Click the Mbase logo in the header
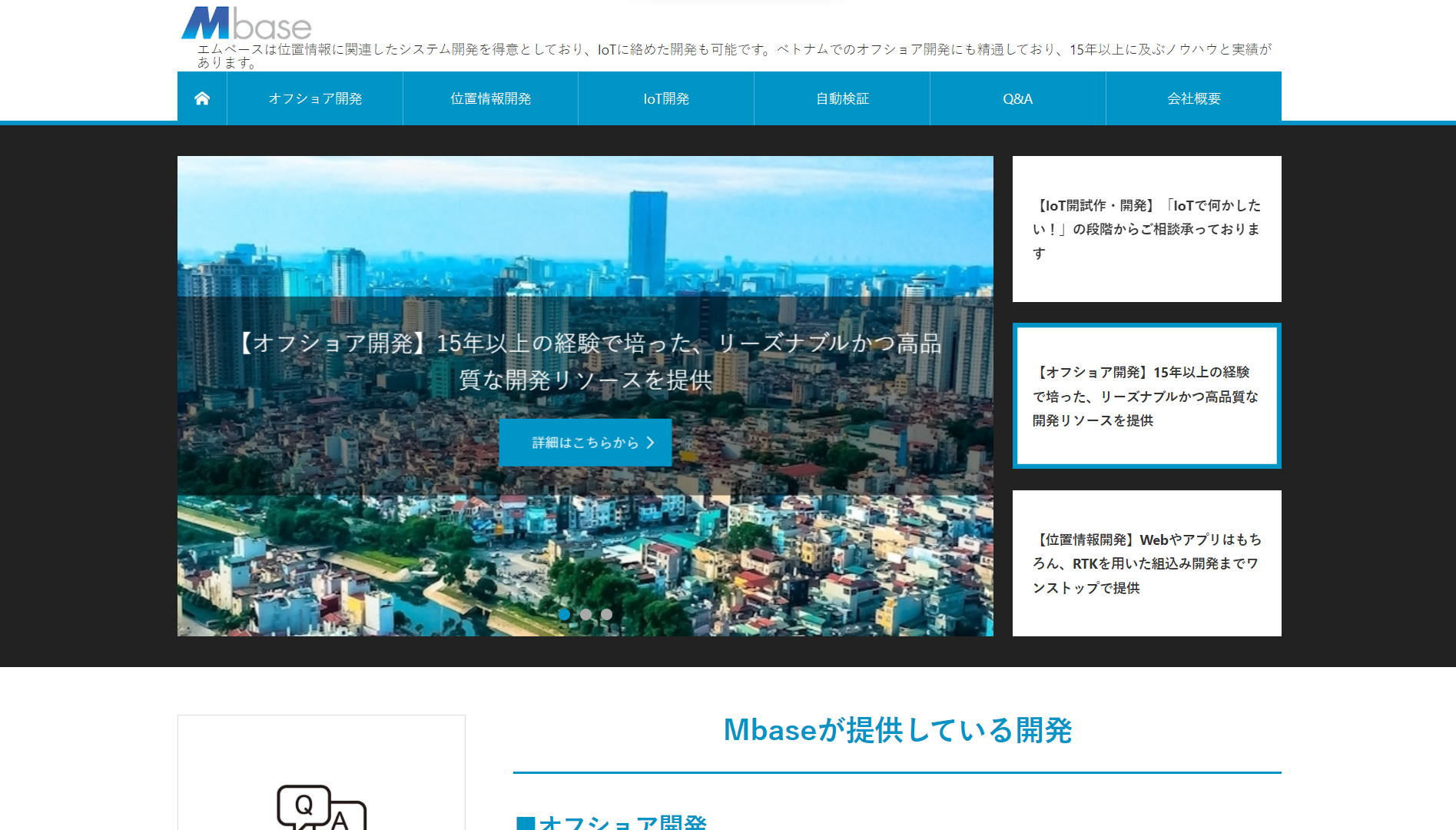 click(x=246, y=23)
